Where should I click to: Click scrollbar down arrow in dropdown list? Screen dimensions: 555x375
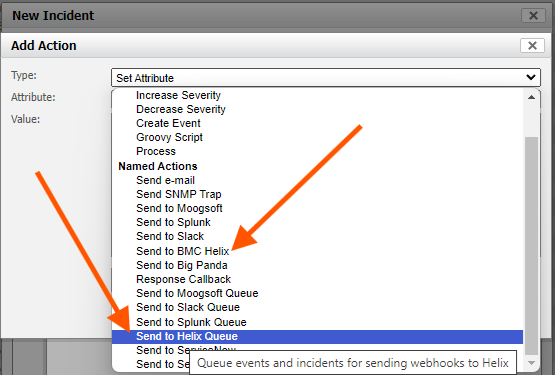(x=531, y=363)
